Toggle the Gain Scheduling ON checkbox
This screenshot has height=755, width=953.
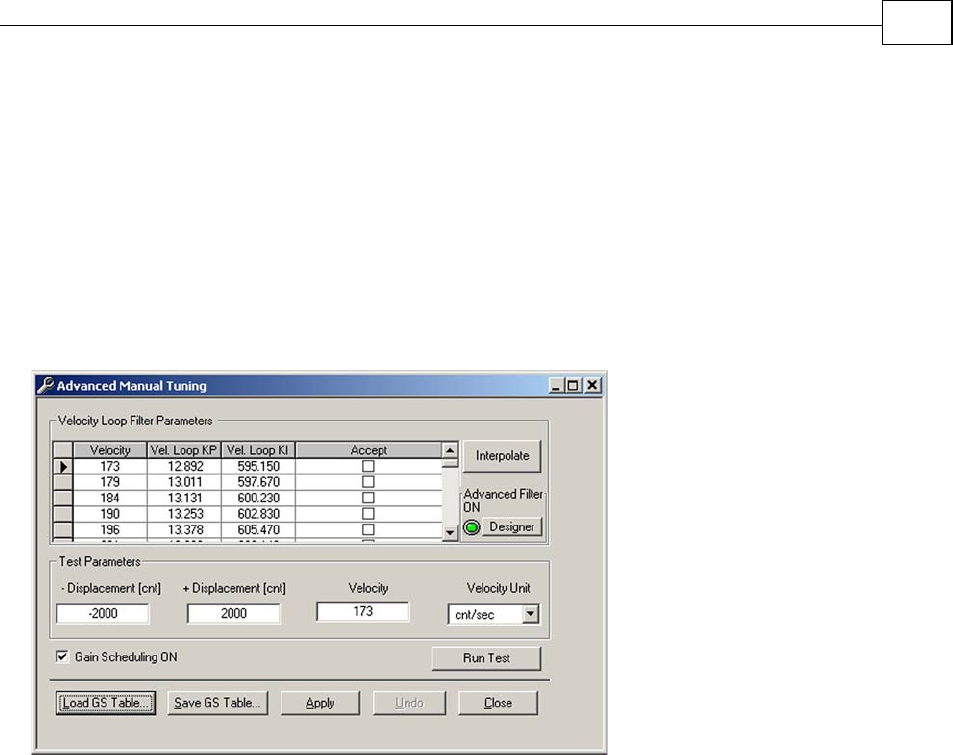coord(62,657)
